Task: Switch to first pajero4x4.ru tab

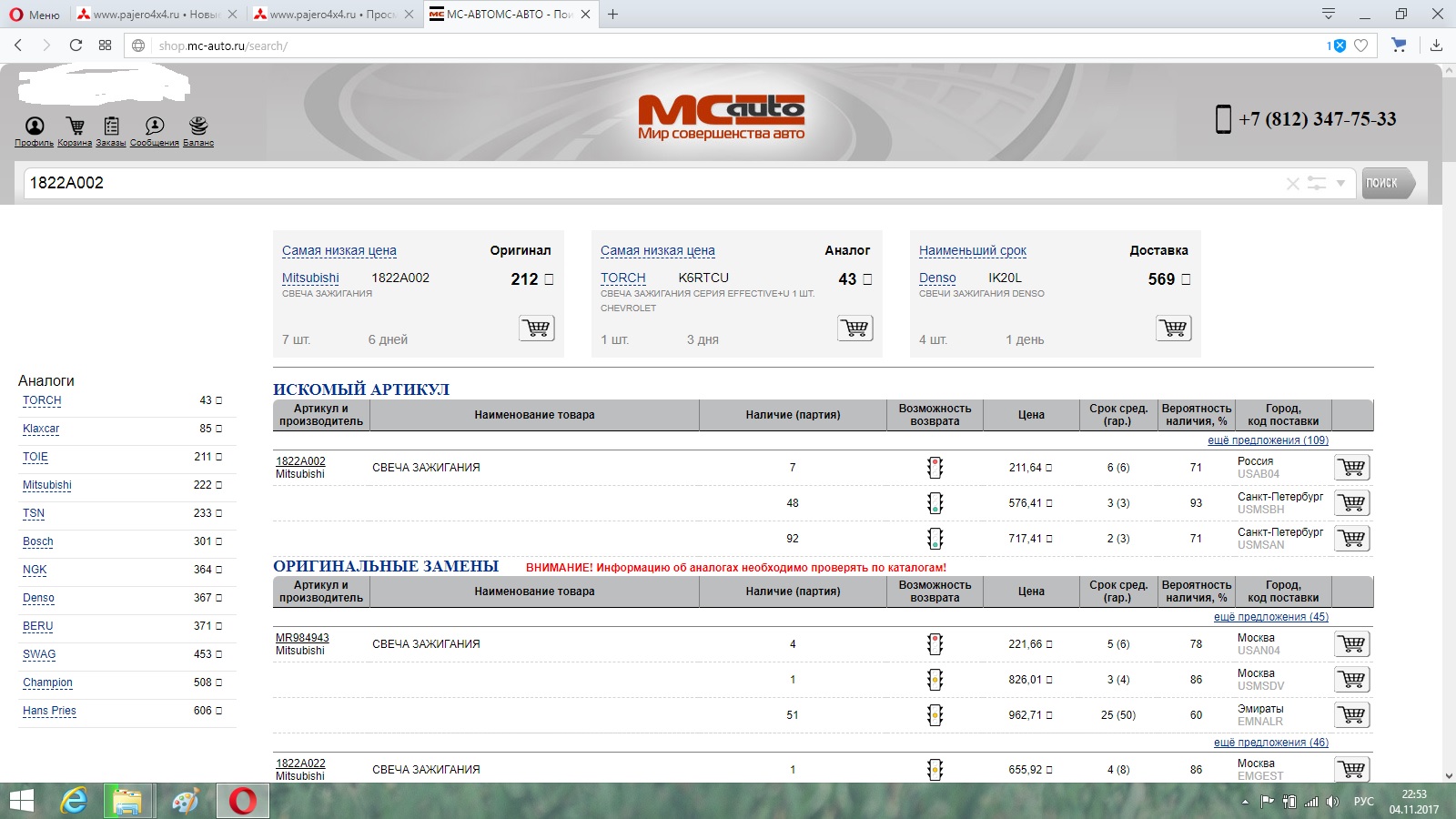Action: (x=155, y=15)
